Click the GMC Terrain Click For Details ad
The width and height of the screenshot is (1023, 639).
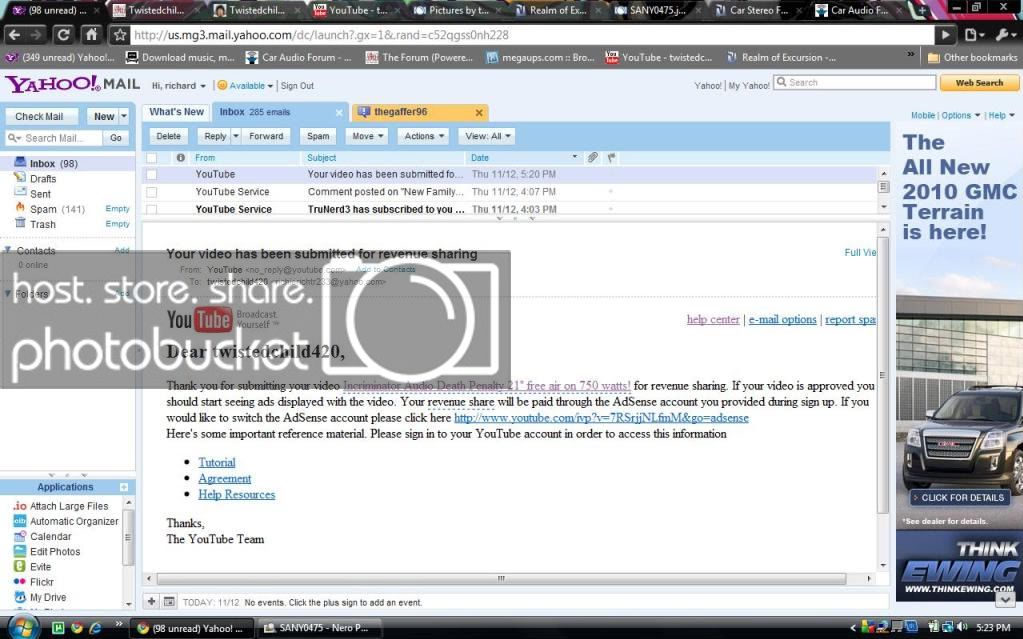(960, 497)
